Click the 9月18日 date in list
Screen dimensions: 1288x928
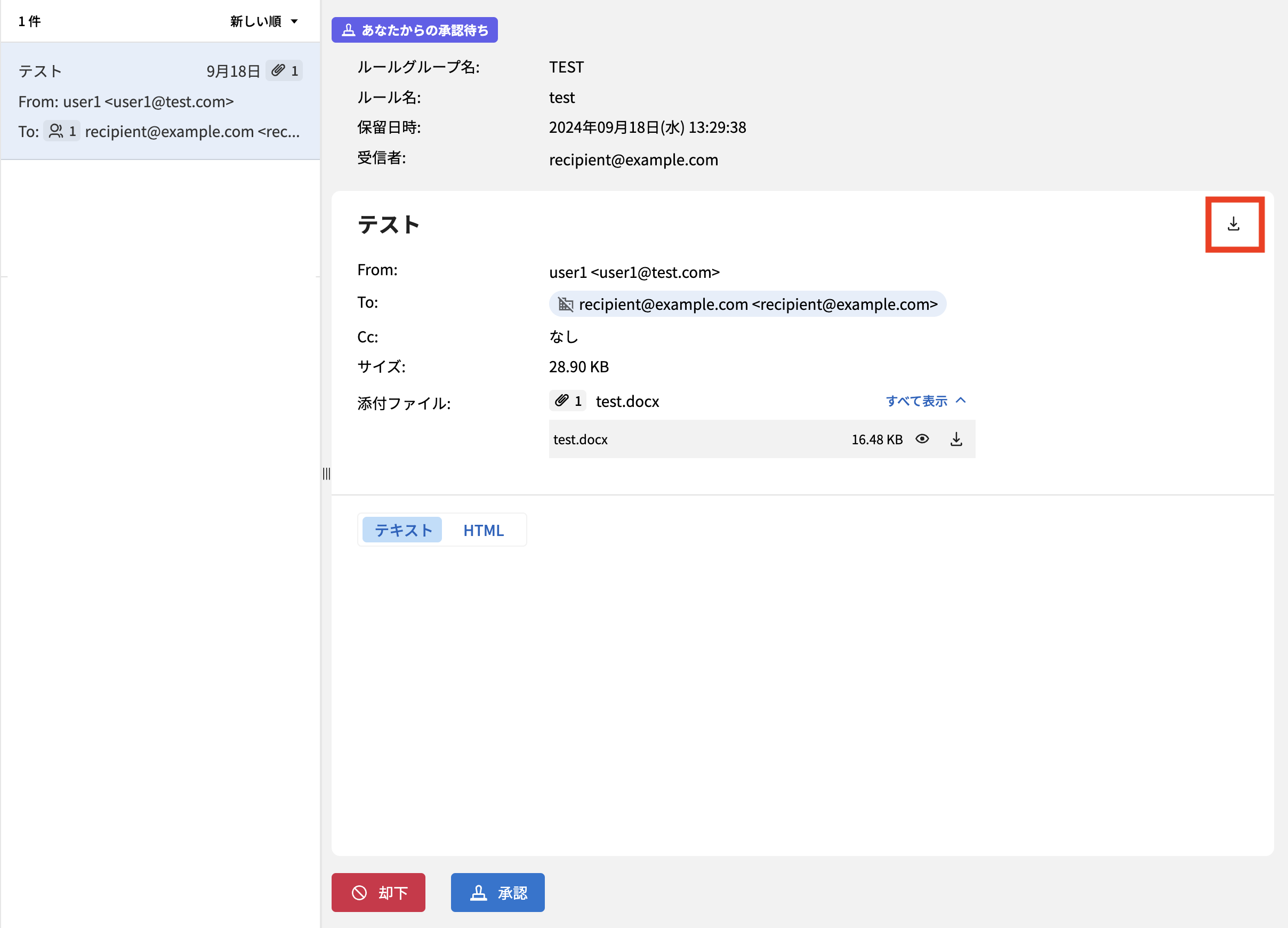(x=233, y=71)
